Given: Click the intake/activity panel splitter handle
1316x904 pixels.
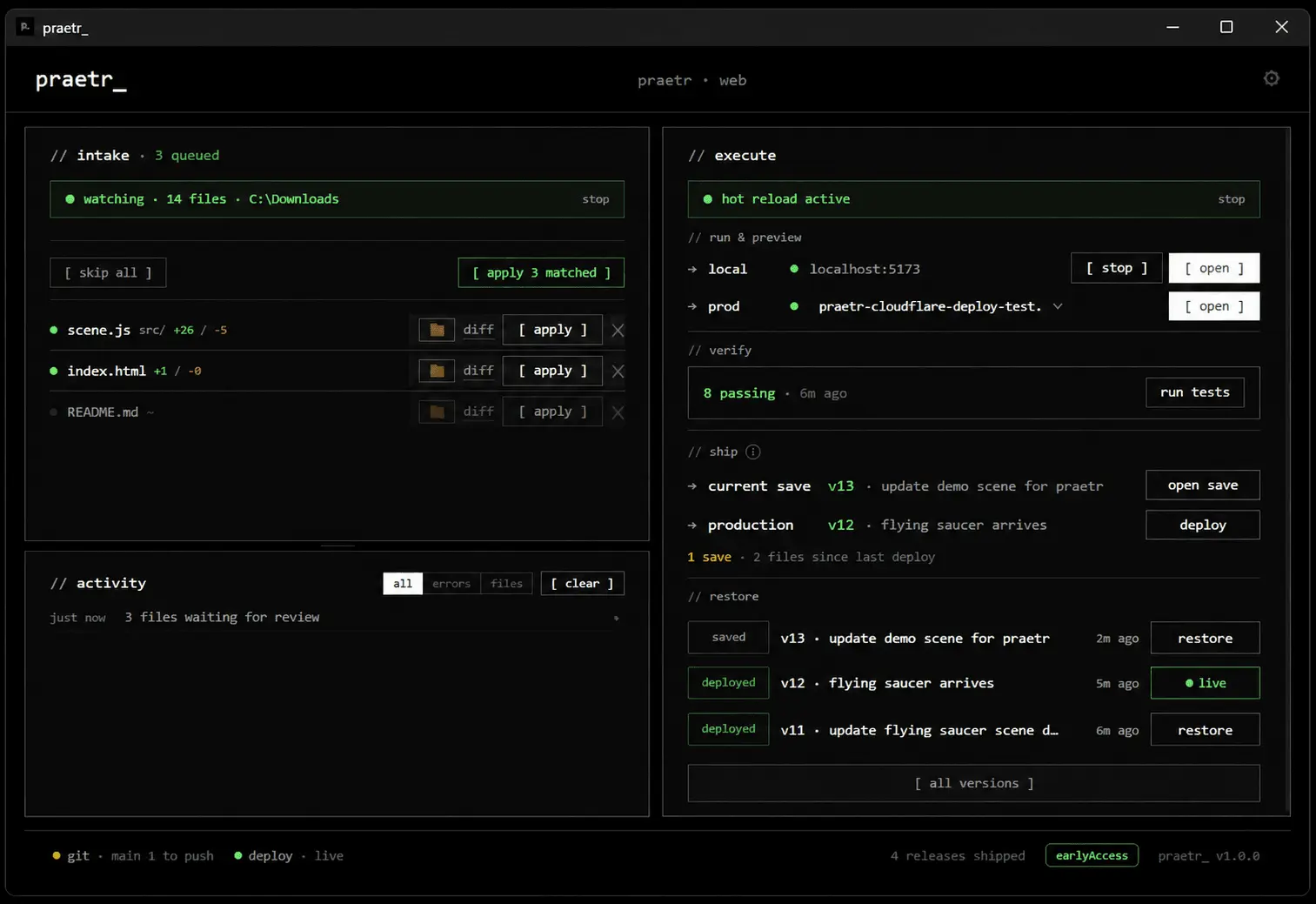Looking at the screenshot, I should point(337,546).
